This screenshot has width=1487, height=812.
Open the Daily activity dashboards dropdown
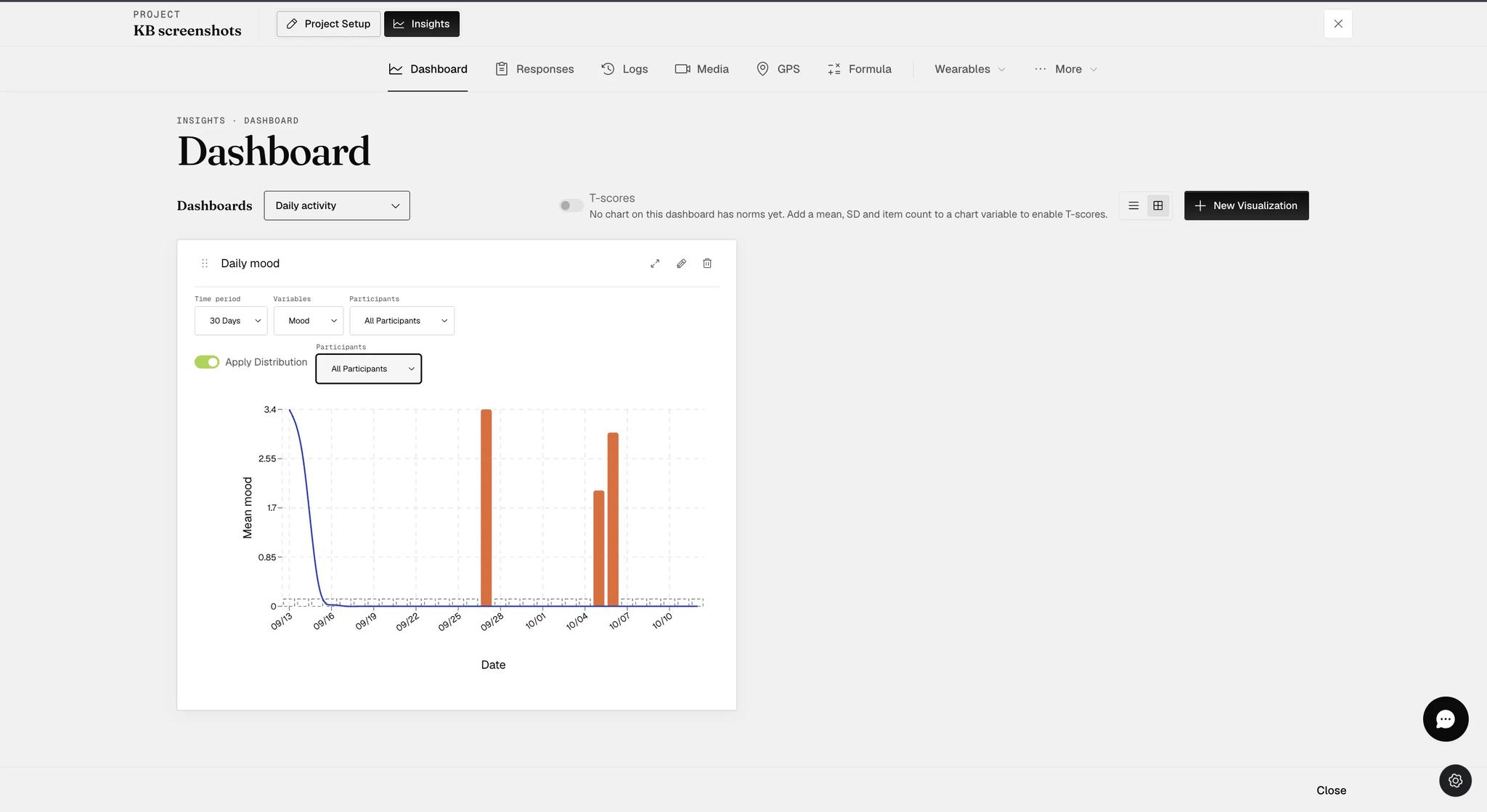pos(337,206)
